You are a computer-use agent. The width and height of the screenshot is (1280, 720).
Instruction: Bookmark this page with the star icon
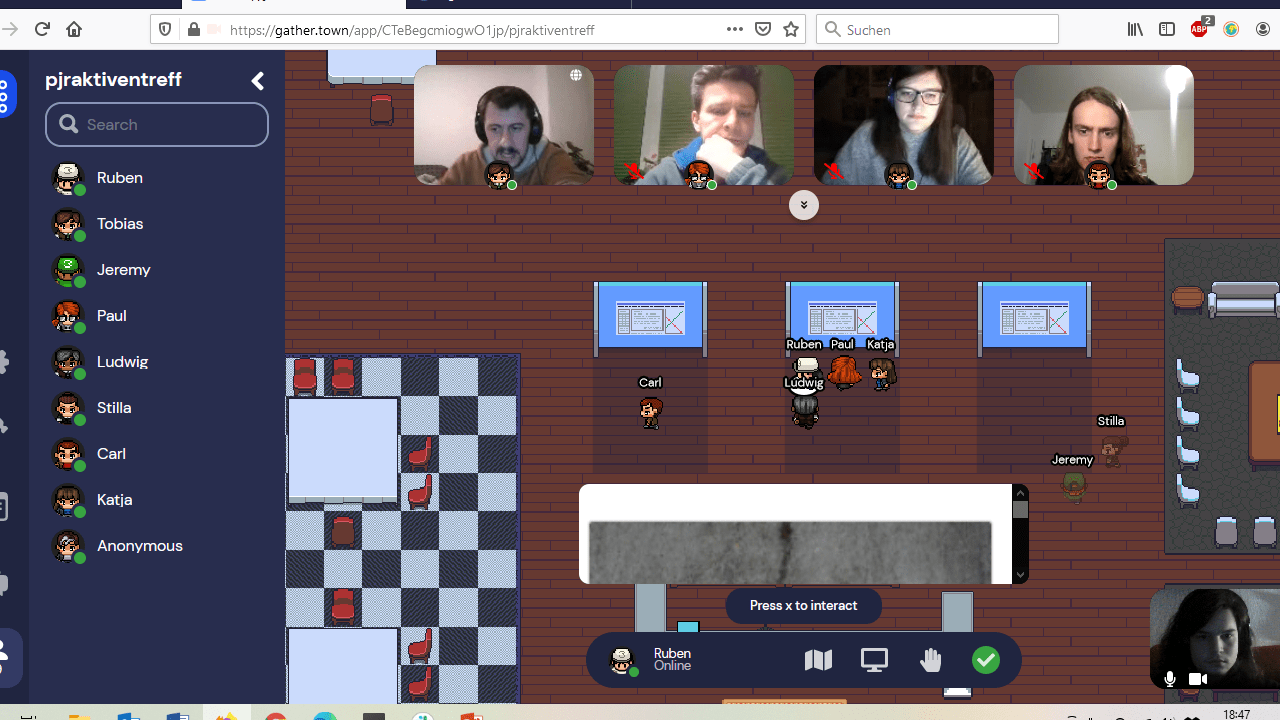click(791, 29)
